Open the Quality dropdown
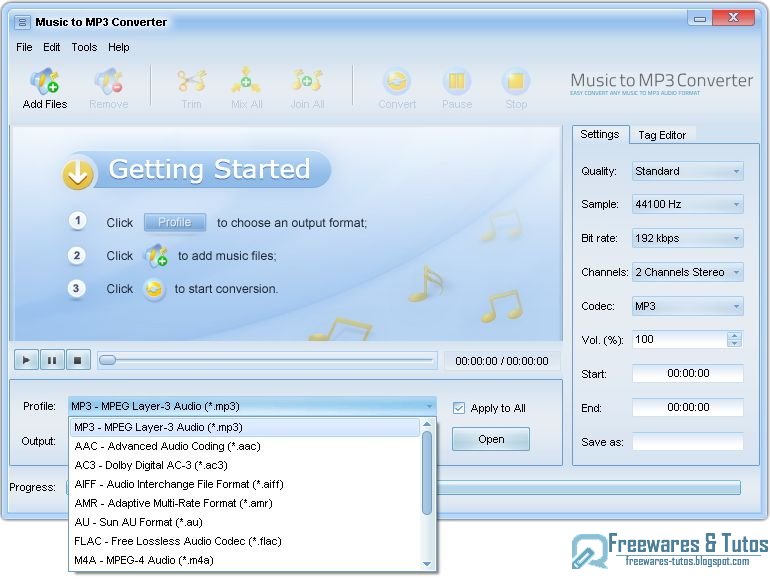 pos(688,171)
